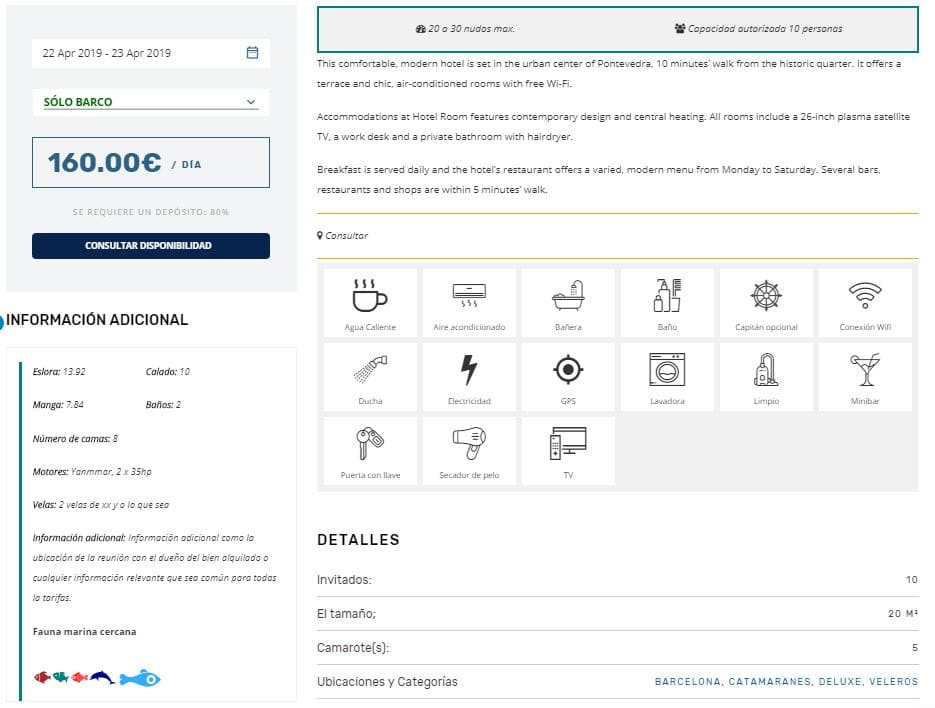
Task: Open the Catamaranes category link
Action: point(770,682)
